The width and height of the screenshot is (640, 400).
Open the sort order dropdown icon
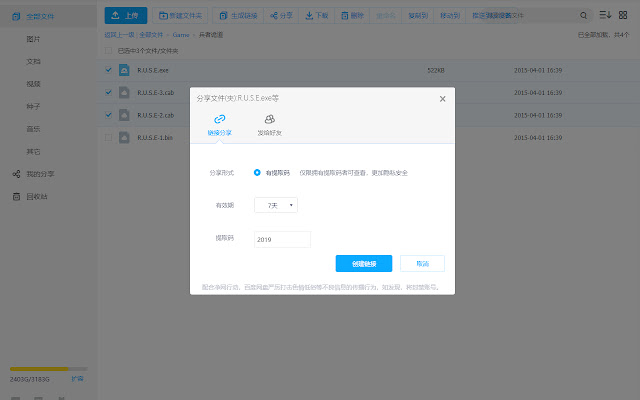[x=605, y=15]
